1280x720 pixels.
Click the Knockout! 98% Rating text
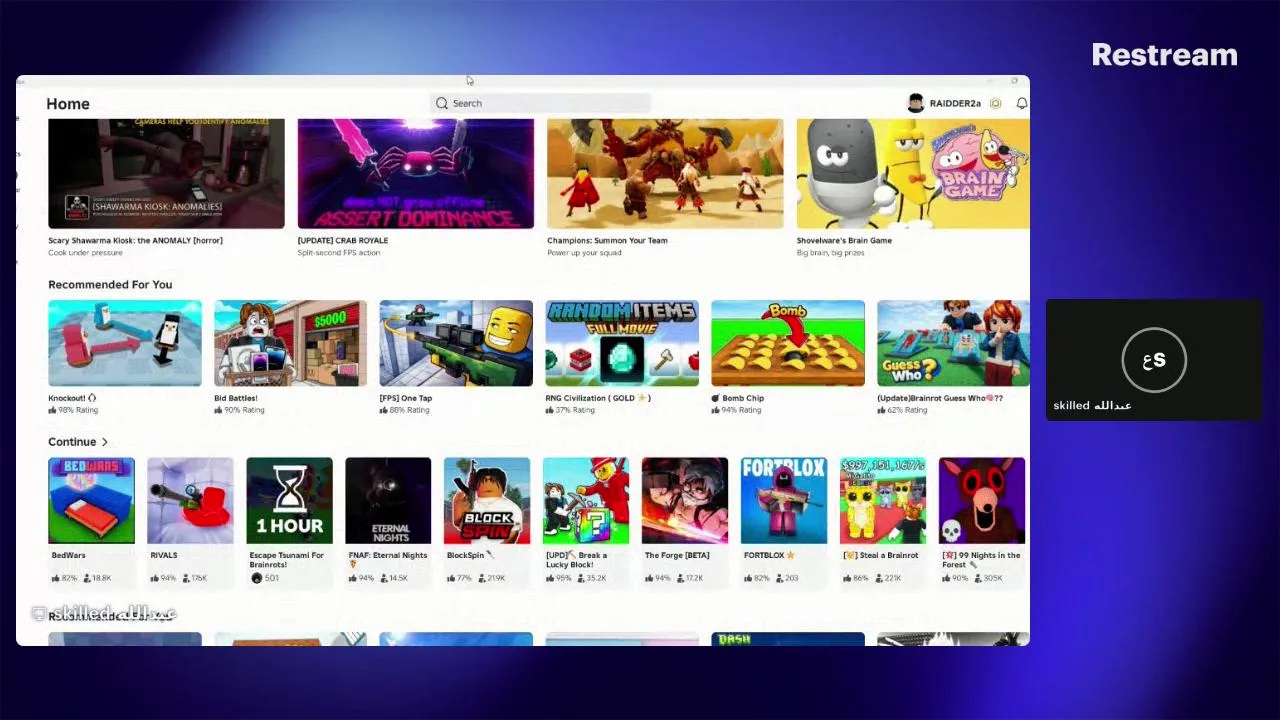(x=74, y=410)
